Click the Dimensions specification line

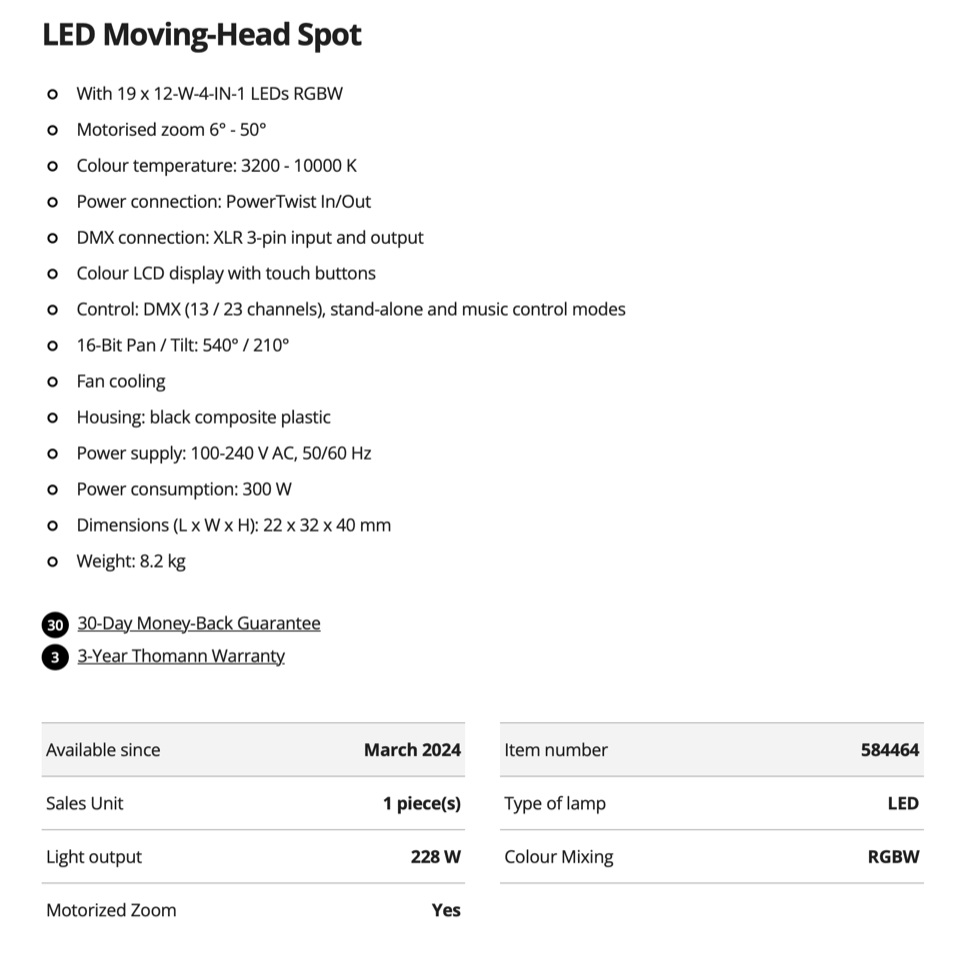point(233,525)
